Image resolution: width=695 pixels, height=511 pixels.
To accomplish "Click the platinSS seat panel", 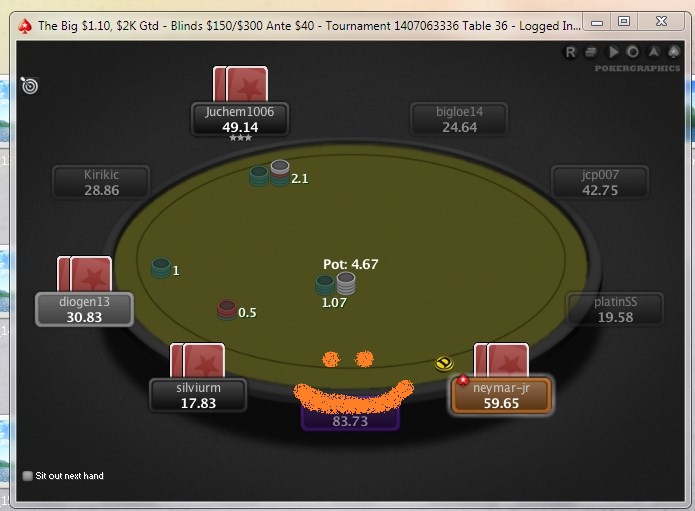I will tap(615, 309).
